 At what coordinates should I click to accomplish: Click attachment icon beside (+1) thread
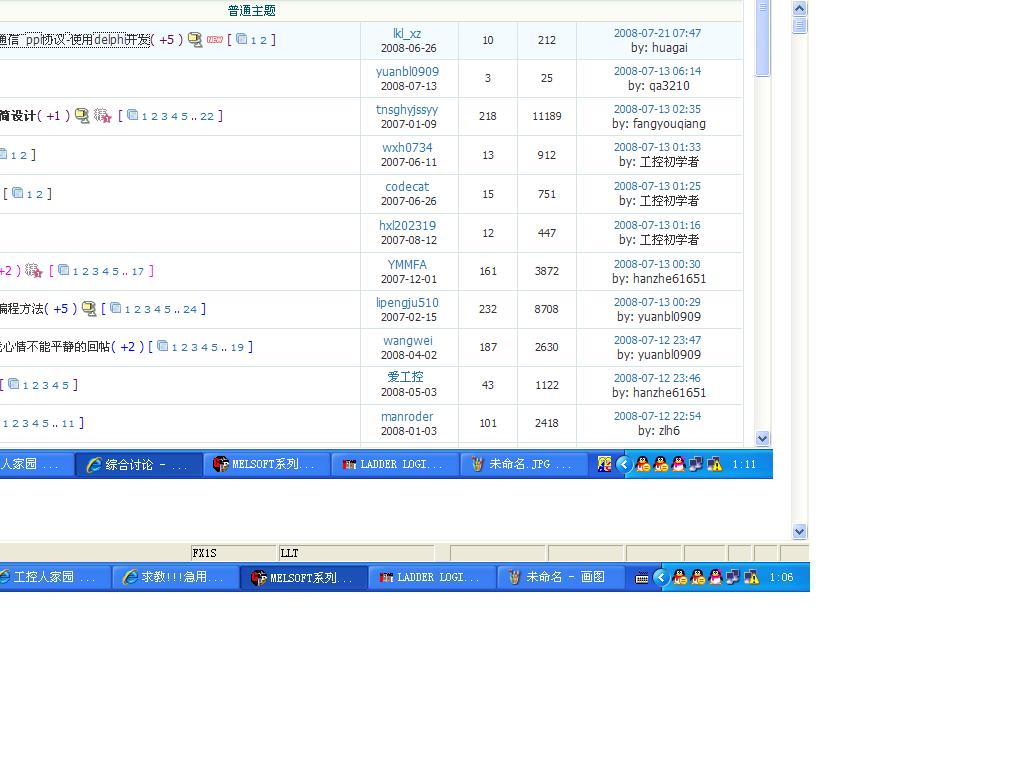pyautogui.click(x=82, y=116)
